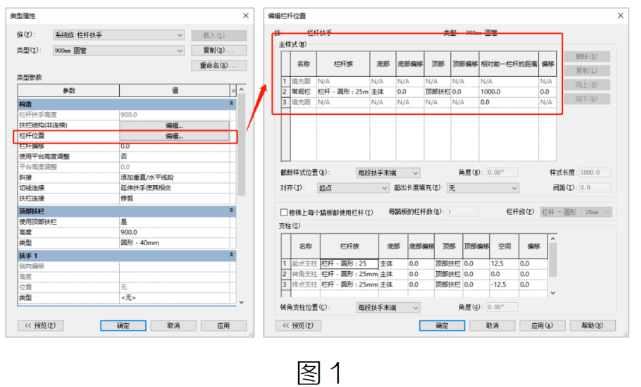Click the 值 column header

click(x=175, y=90)
